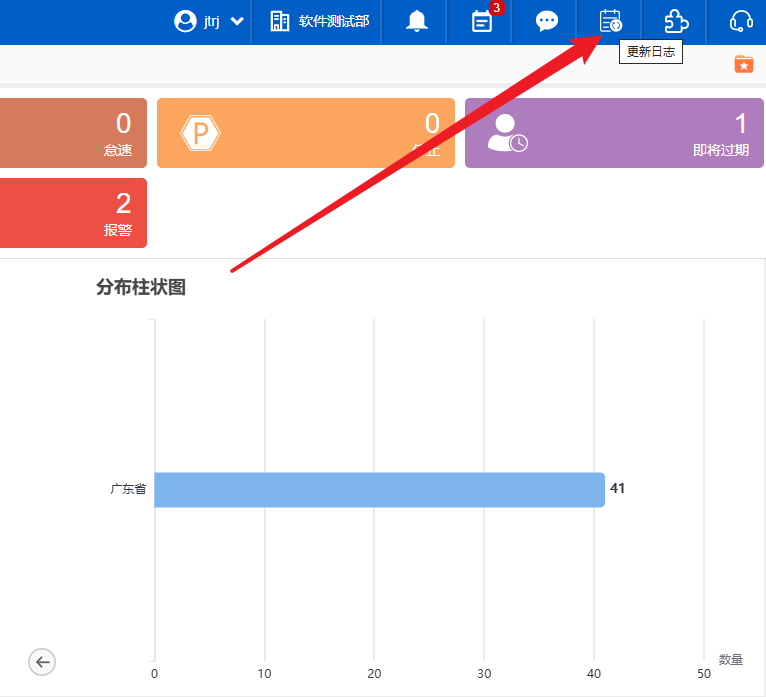
Task: Open the calendar tasks icon with badge 3
Action: pos(482,21)
